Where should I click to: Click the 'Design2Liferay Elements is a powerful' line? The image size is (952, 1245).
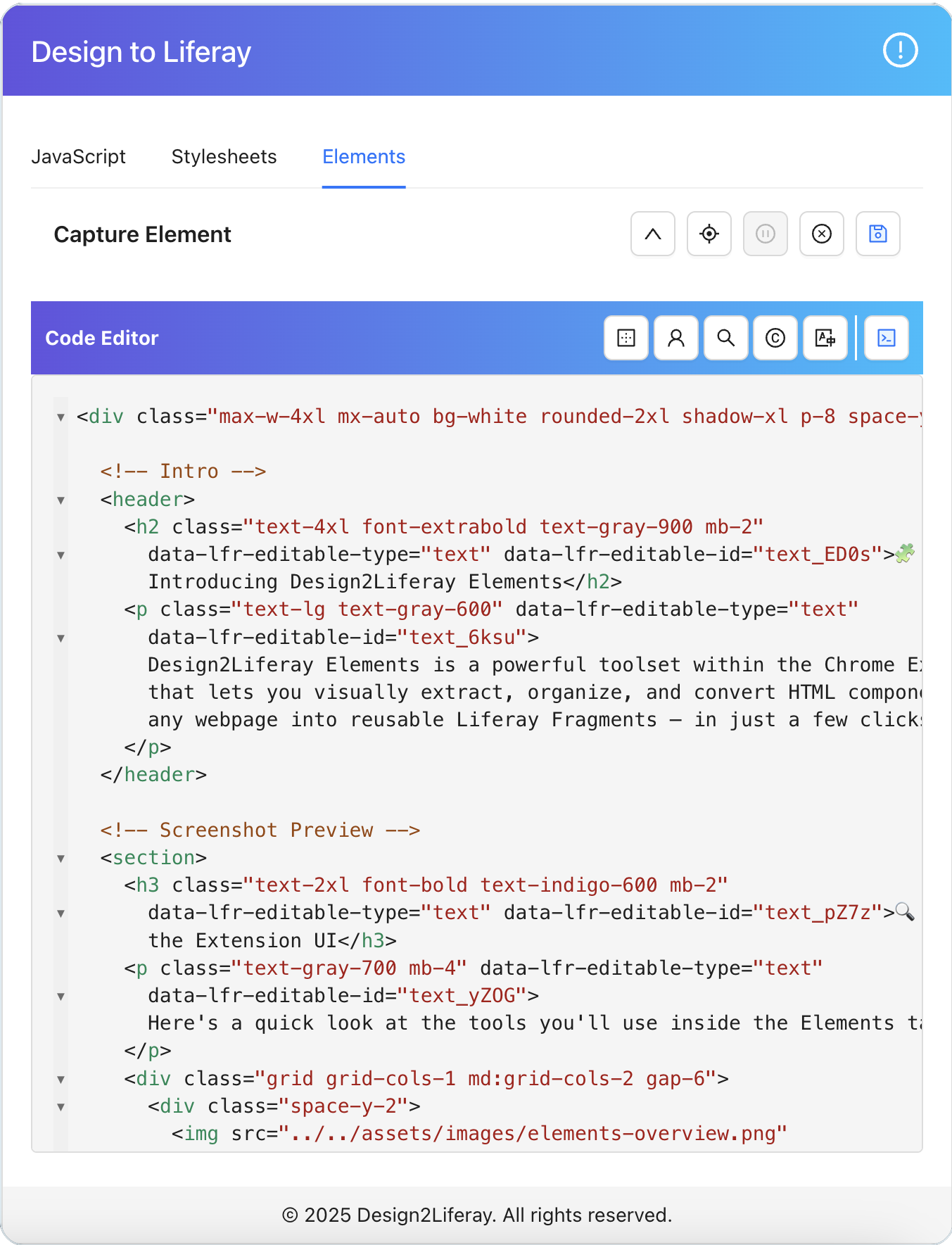coord(535,664)
